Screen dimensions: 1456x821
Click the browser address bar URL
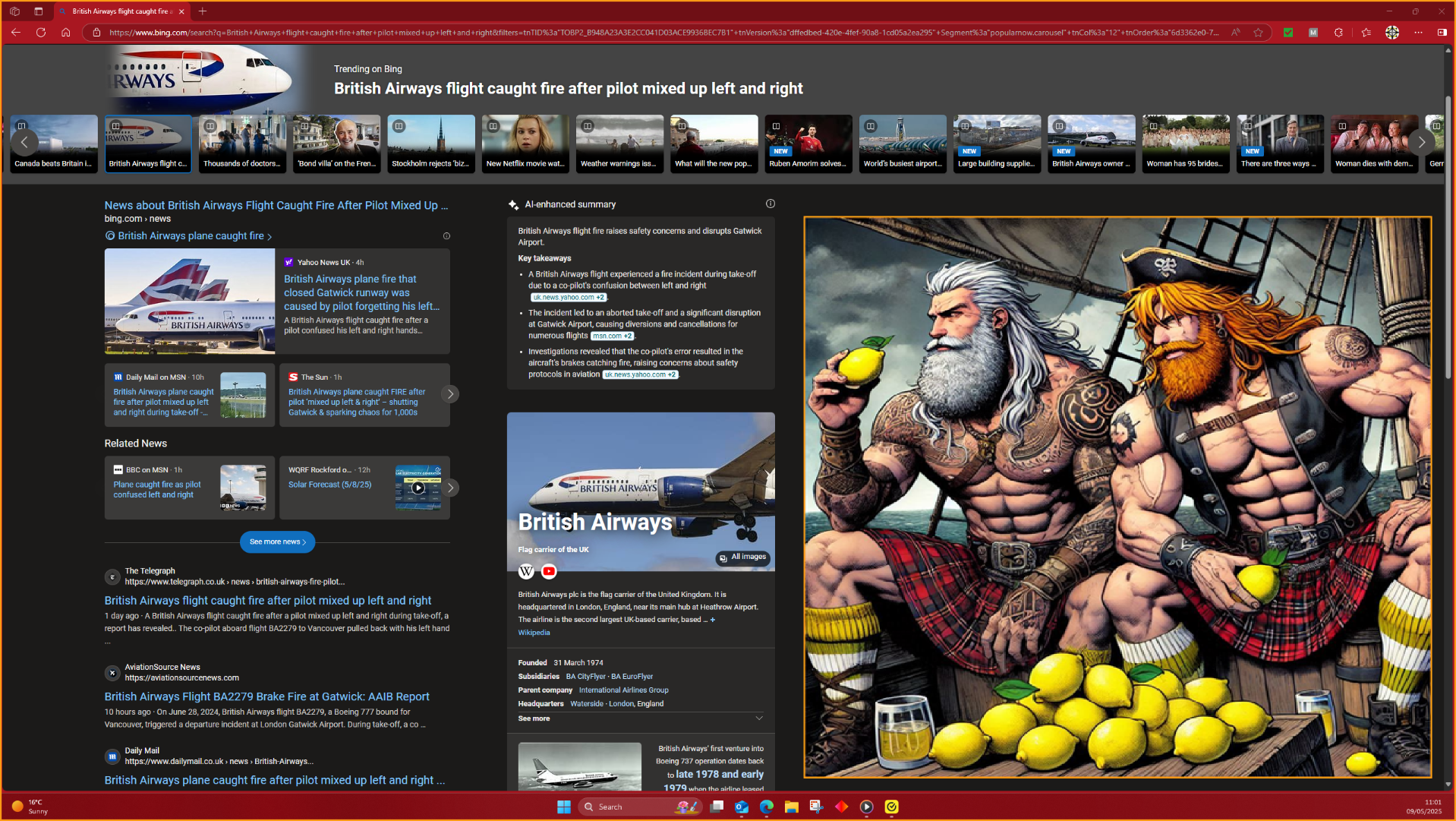point(664,32)
